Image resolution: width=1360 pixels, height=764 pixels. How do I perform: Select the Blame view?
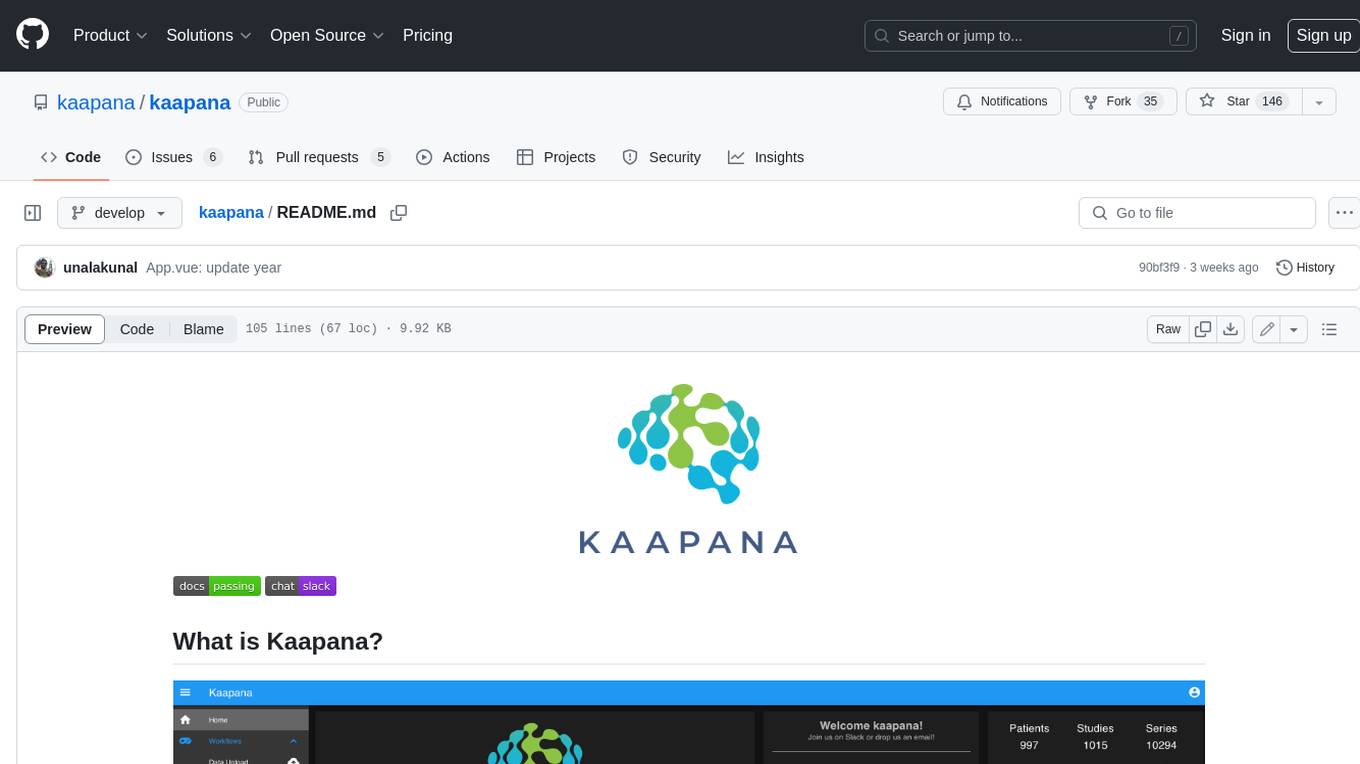[x=203, y=329]
